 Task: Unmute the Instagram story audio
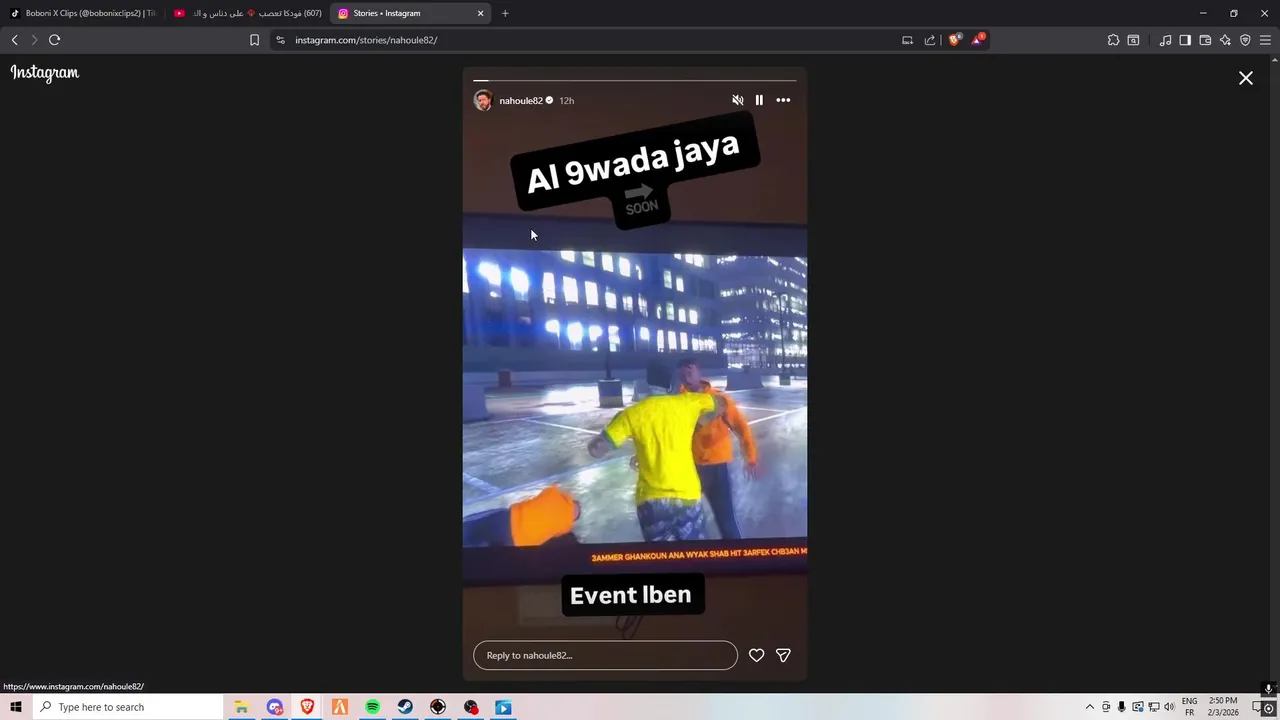tap(738, 100)
